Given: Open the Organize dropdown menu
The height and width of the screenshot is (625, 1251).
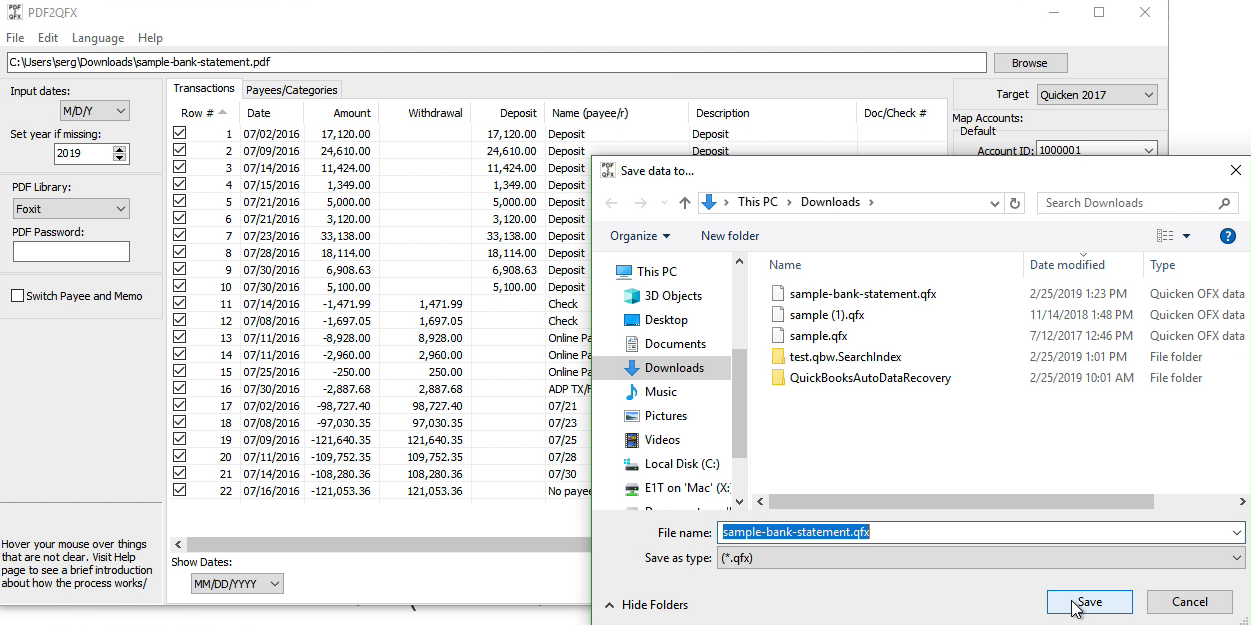Looking at the screenshot, I should (x=640, y=236).
